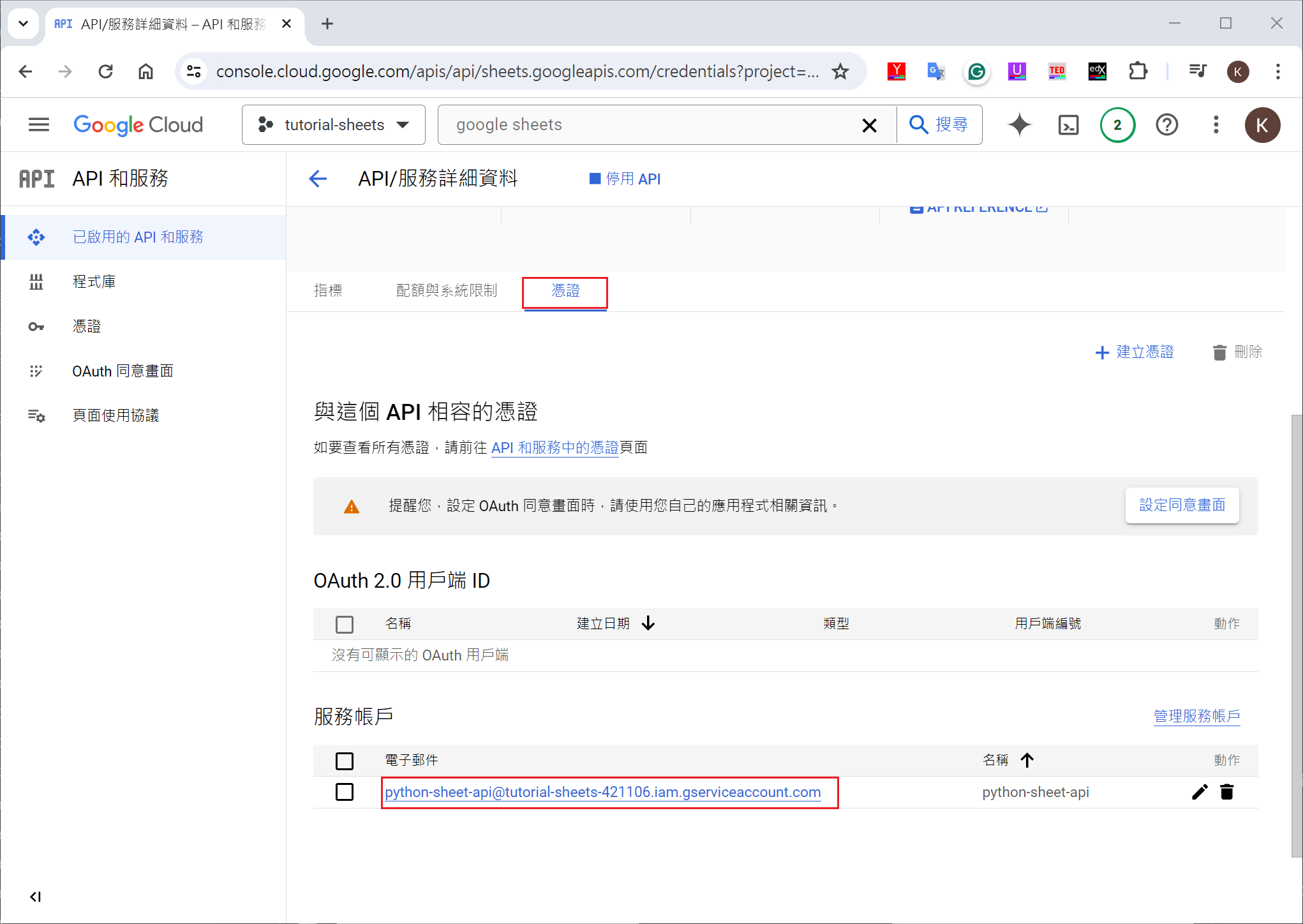
Task: Go back using the blue arrow beside API/服務詳細資料
Action: tap(318, 179)
